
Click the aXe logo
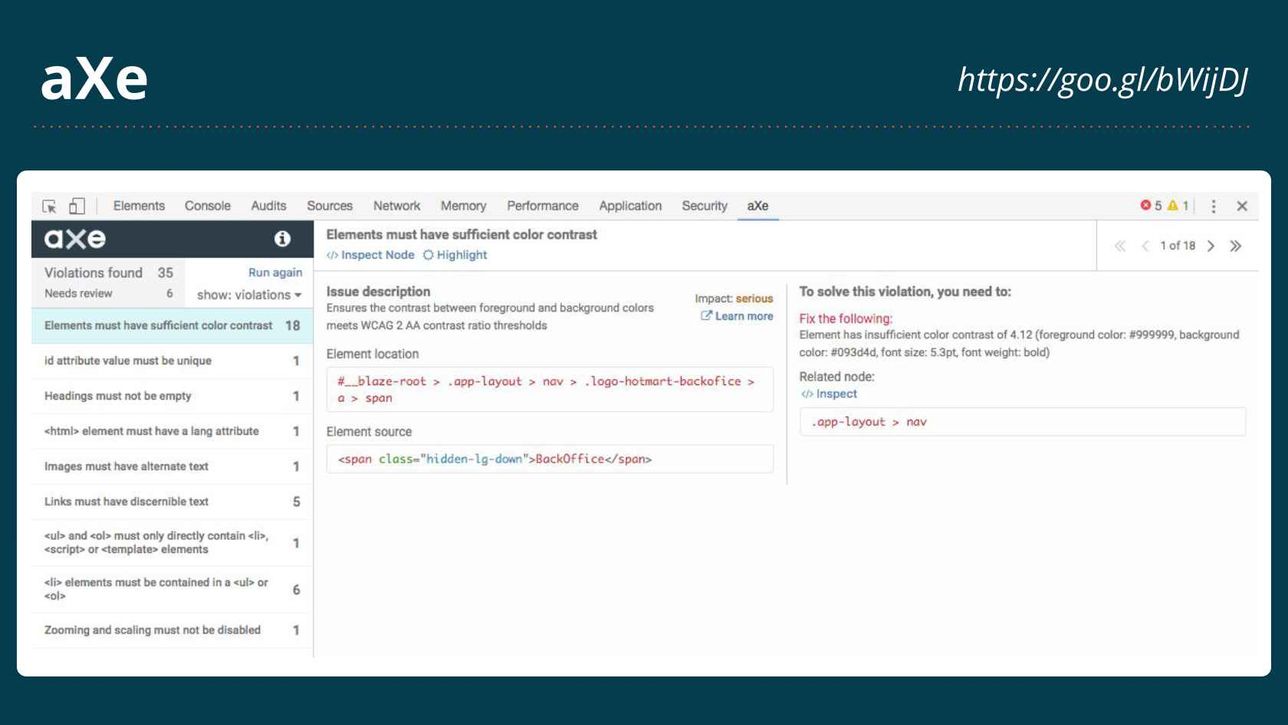(75, 239)
